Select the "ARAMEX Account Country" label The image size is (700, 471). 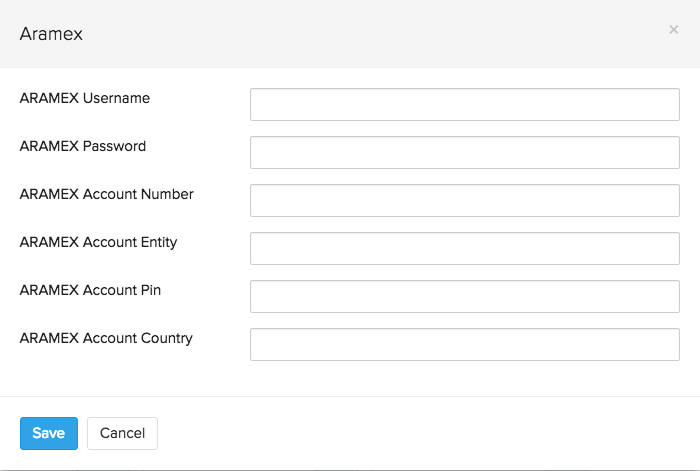click(x=106, y=338)
